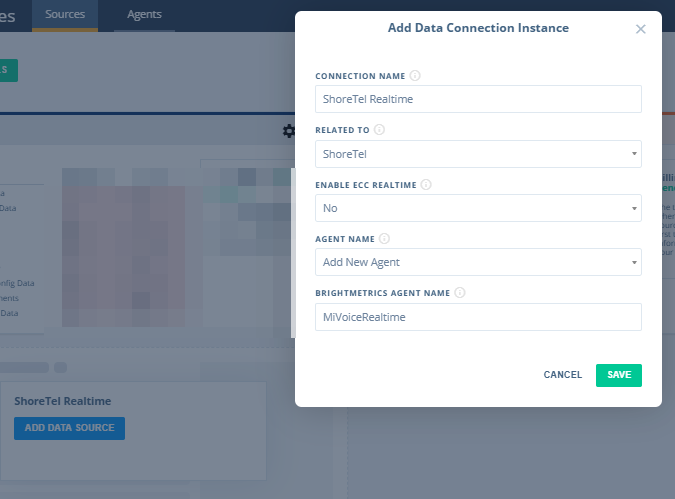Screen dimensions: 675x499
Task: Open the Agent Name dropdown
Action: pyautogui.click(x=478, y=262)
